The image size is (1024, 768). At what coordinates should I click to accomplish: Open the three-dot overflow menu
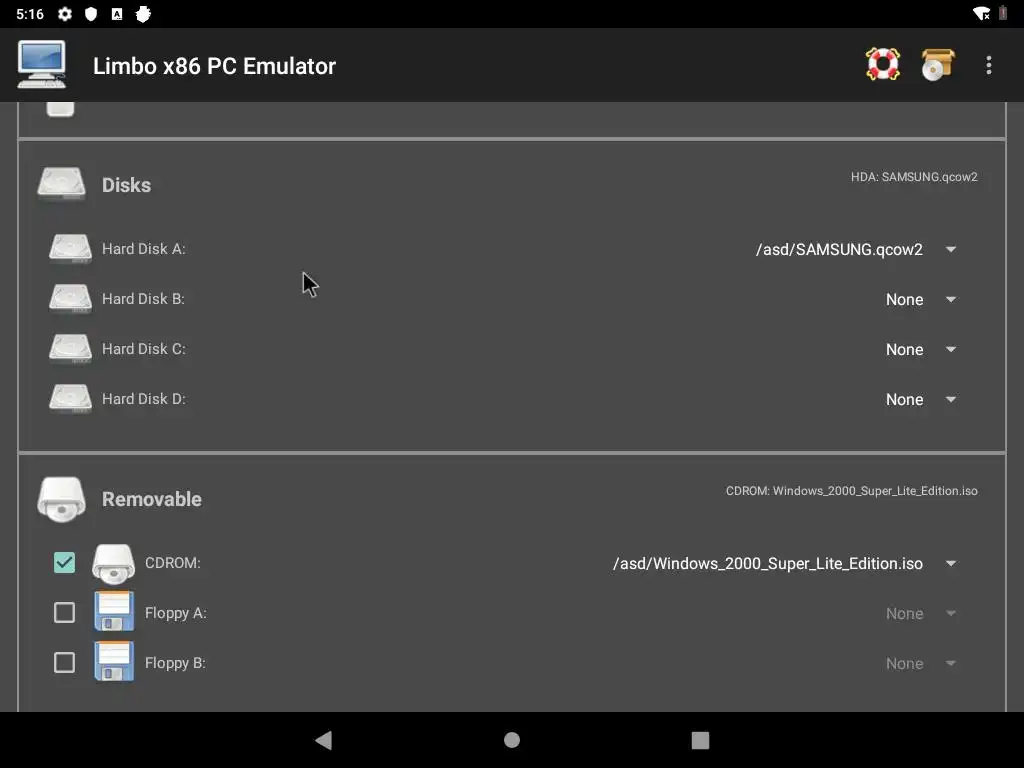coord(988,65)
